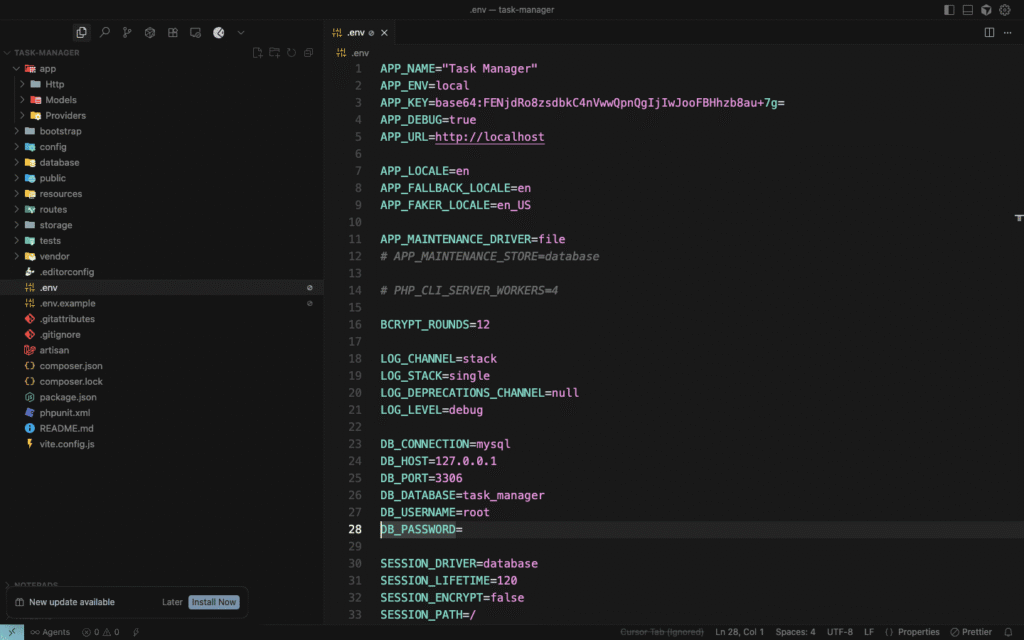
Task: Open the Source Control view
Action: tap(127, 33)
